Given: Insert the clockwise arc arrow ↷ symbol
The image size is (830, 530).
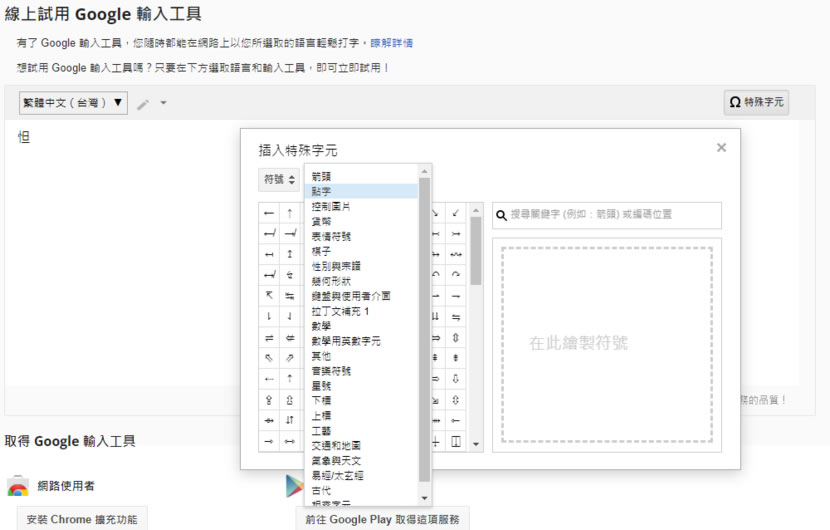Looking at the screenshot, I should [x=456, y=275].
